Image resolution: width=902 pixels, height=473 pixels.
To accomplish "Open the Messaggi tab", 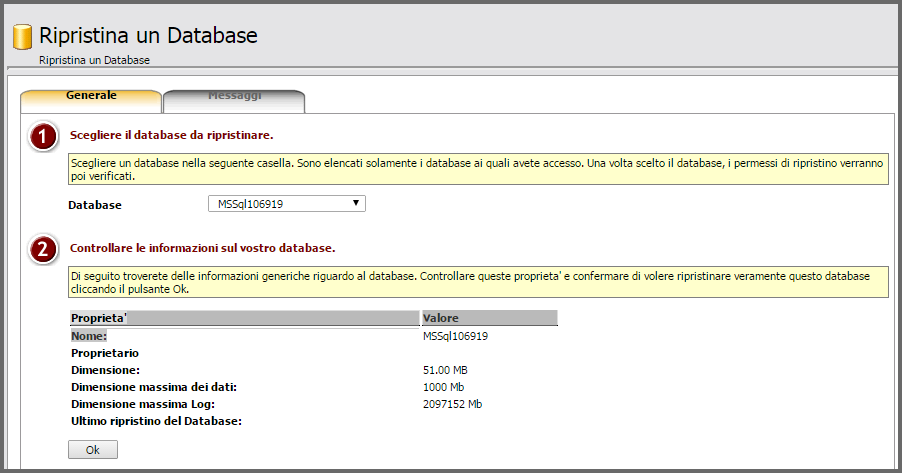I will click(x=234, y=96).
